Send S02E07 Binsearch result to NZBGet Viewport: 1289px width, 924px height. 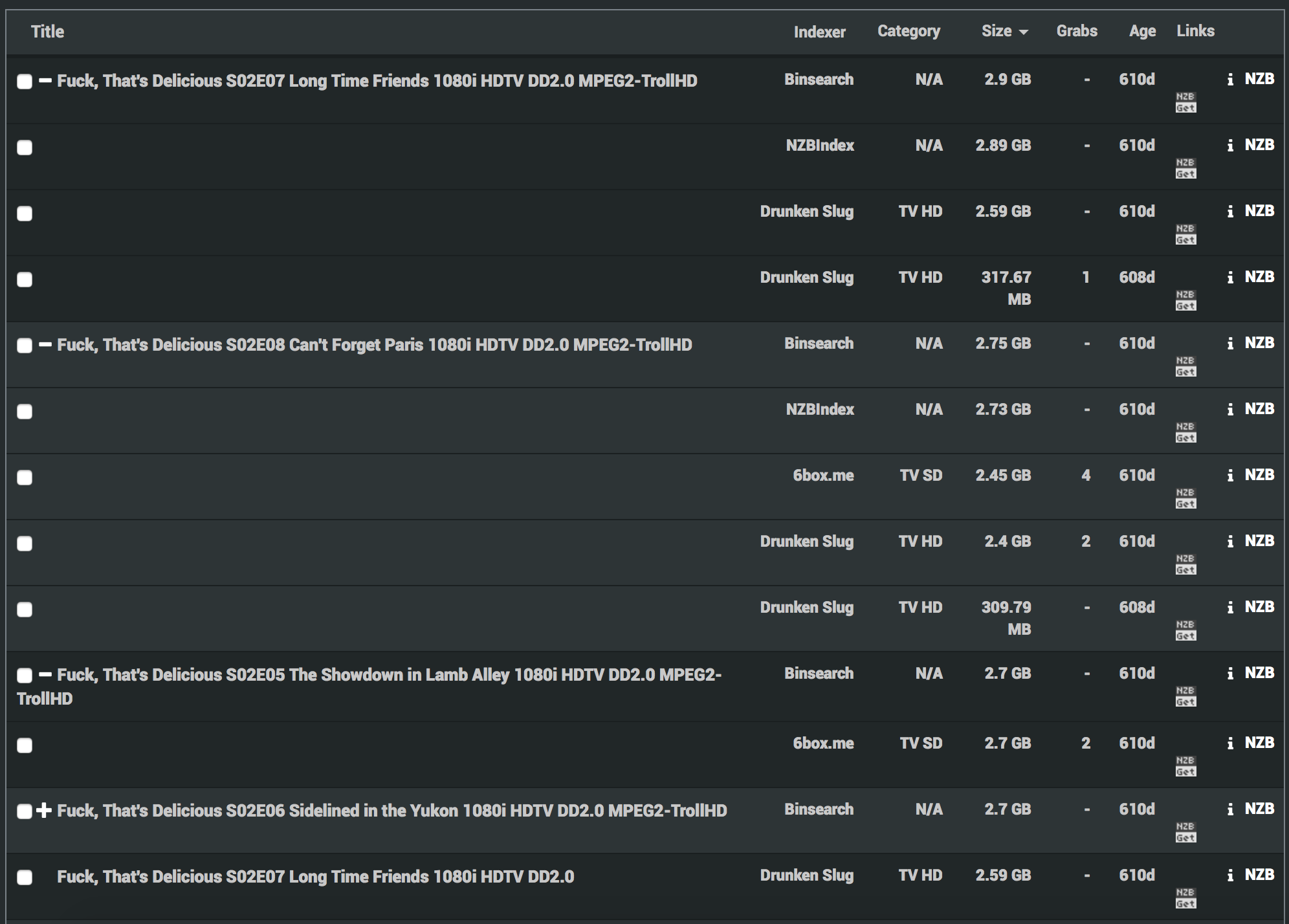1185,102
